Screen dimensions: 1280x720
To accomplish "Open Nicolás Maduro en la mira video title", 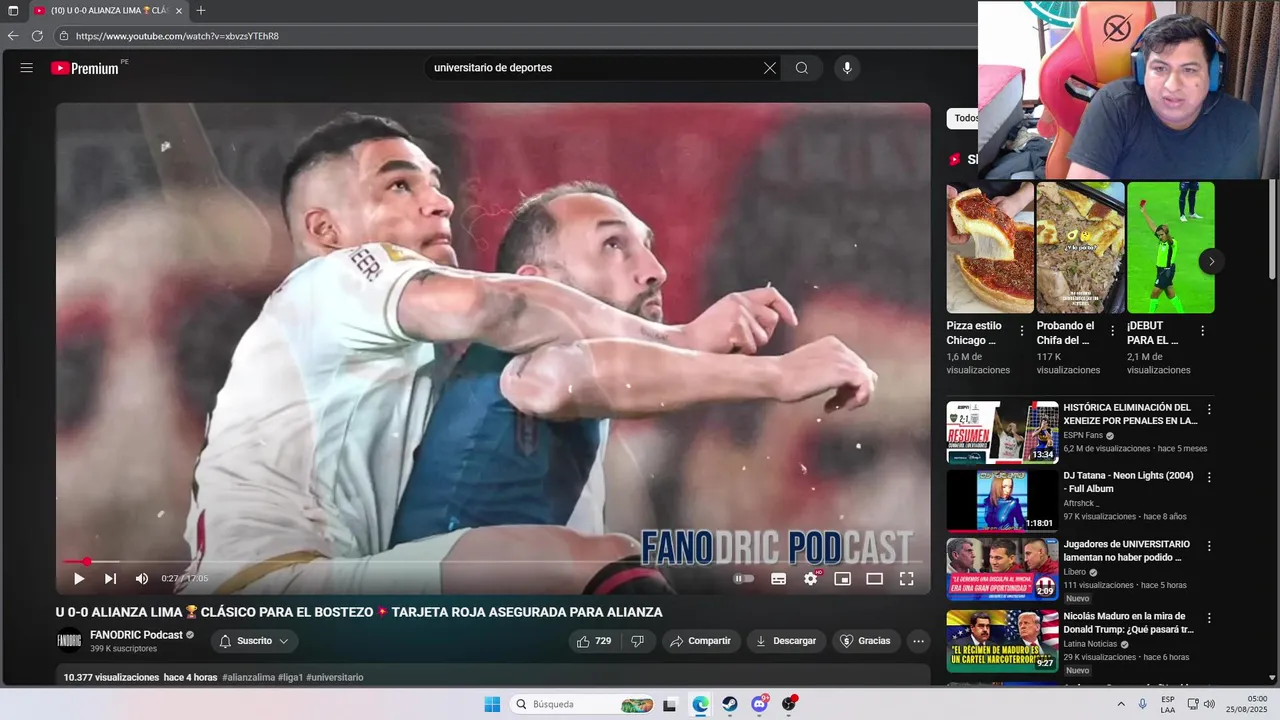I will coord(1128,623).
